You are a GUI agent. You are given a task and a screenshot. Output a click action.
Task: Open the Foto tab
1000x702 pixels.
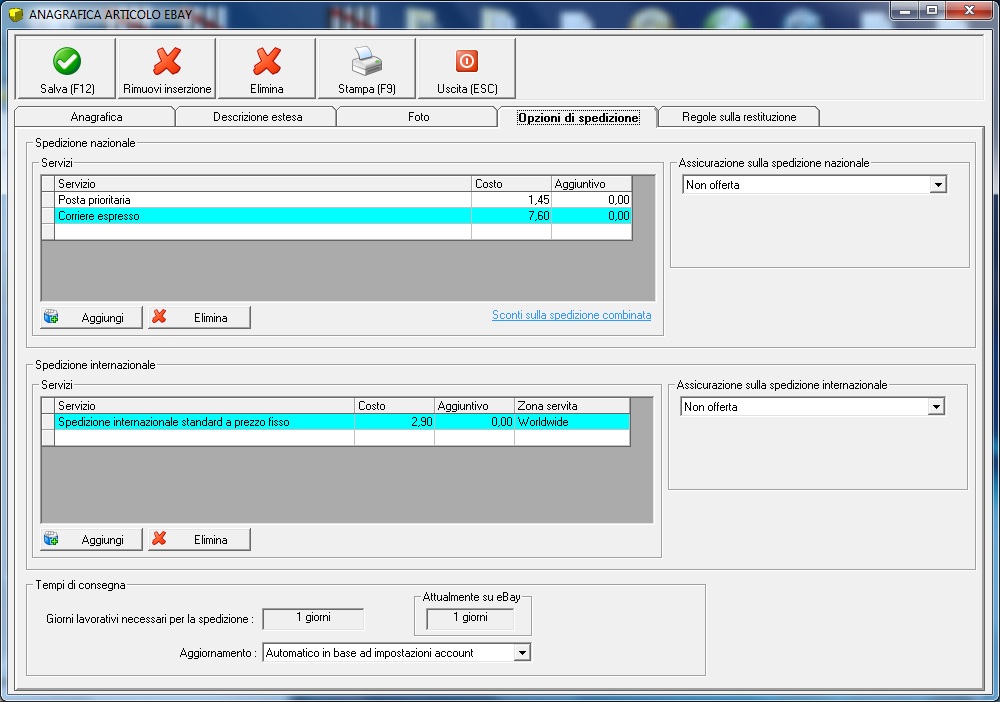pos(418,117)
